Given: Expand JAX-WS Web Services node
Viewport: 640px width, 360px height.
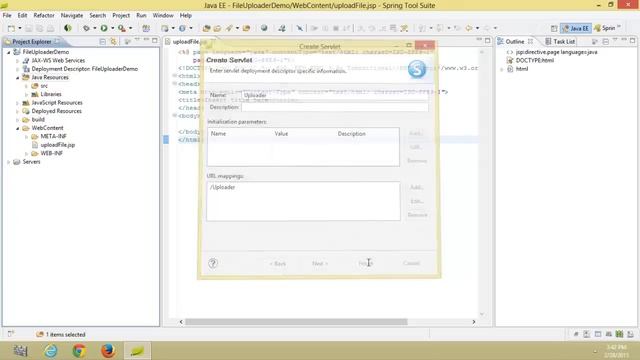Looking at the screenshot, I should [18, 60].
